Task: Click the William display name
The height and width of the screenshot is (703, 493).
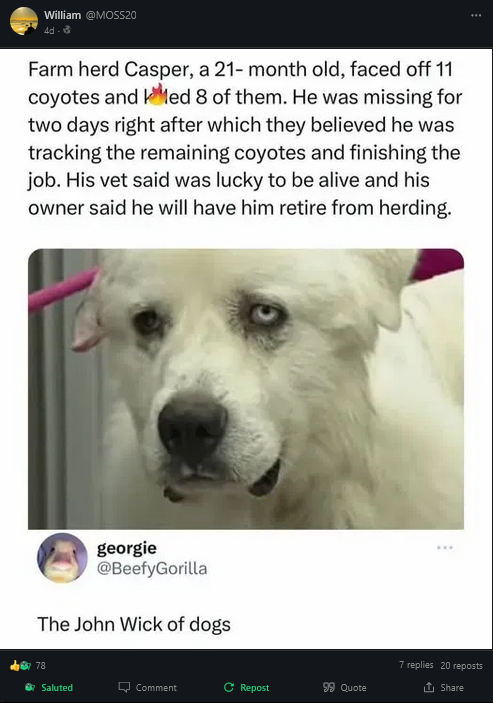Action: 62,15
